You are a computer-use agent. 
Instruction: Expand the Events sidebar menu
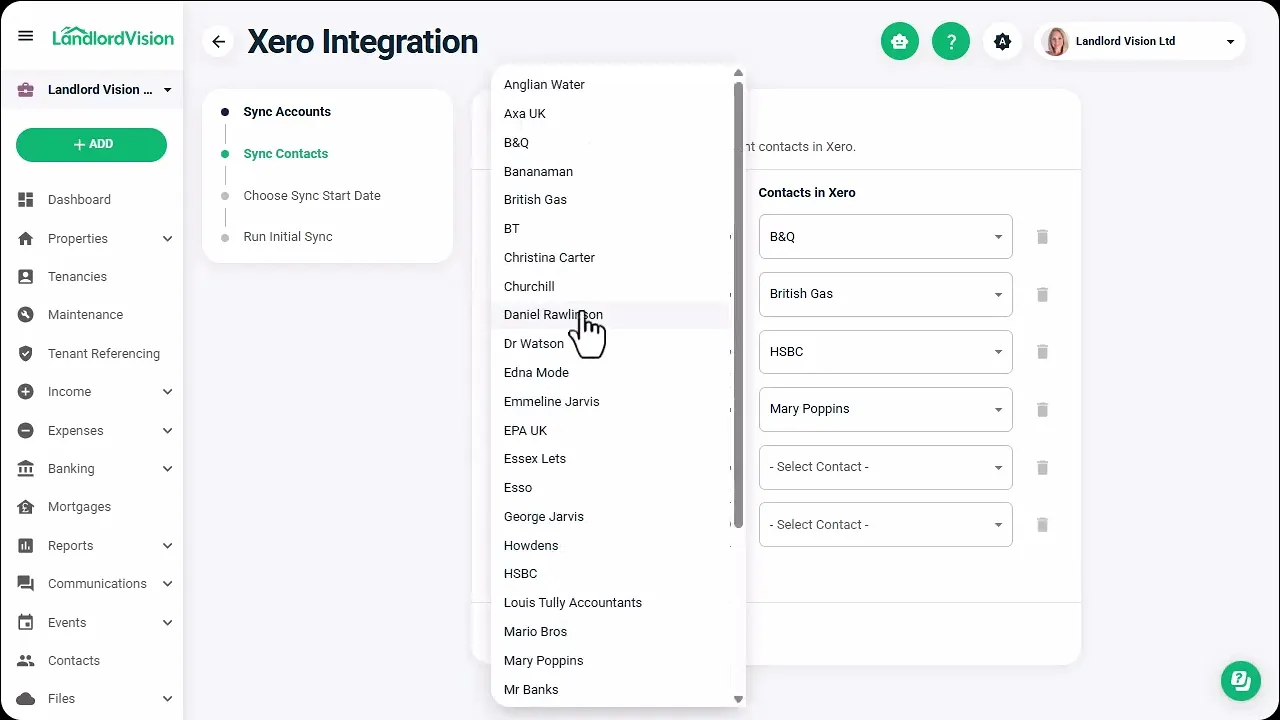coord(167,623)
